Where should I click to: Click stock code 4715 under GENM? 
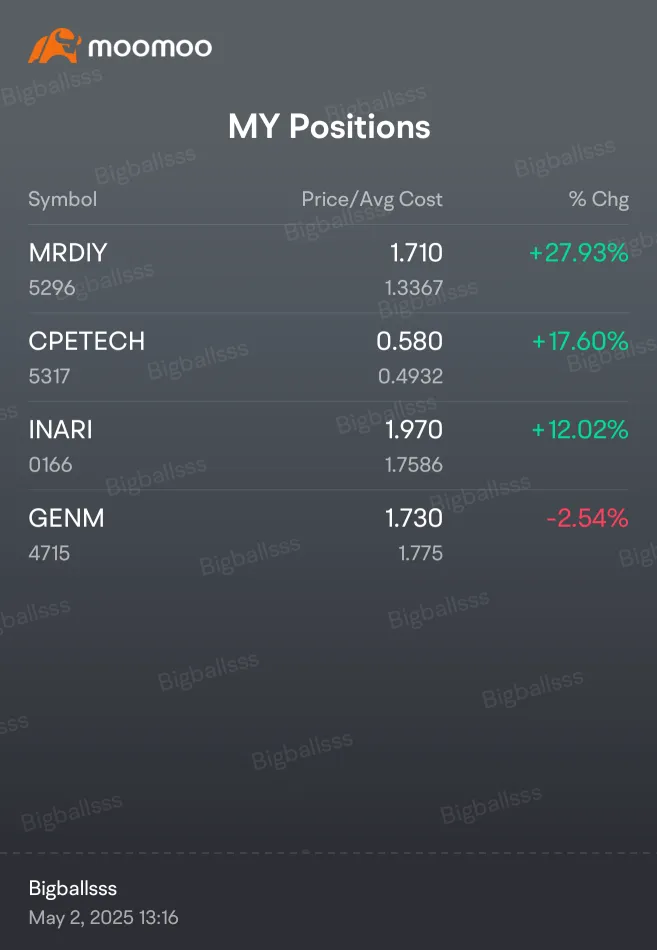point(49,553)
